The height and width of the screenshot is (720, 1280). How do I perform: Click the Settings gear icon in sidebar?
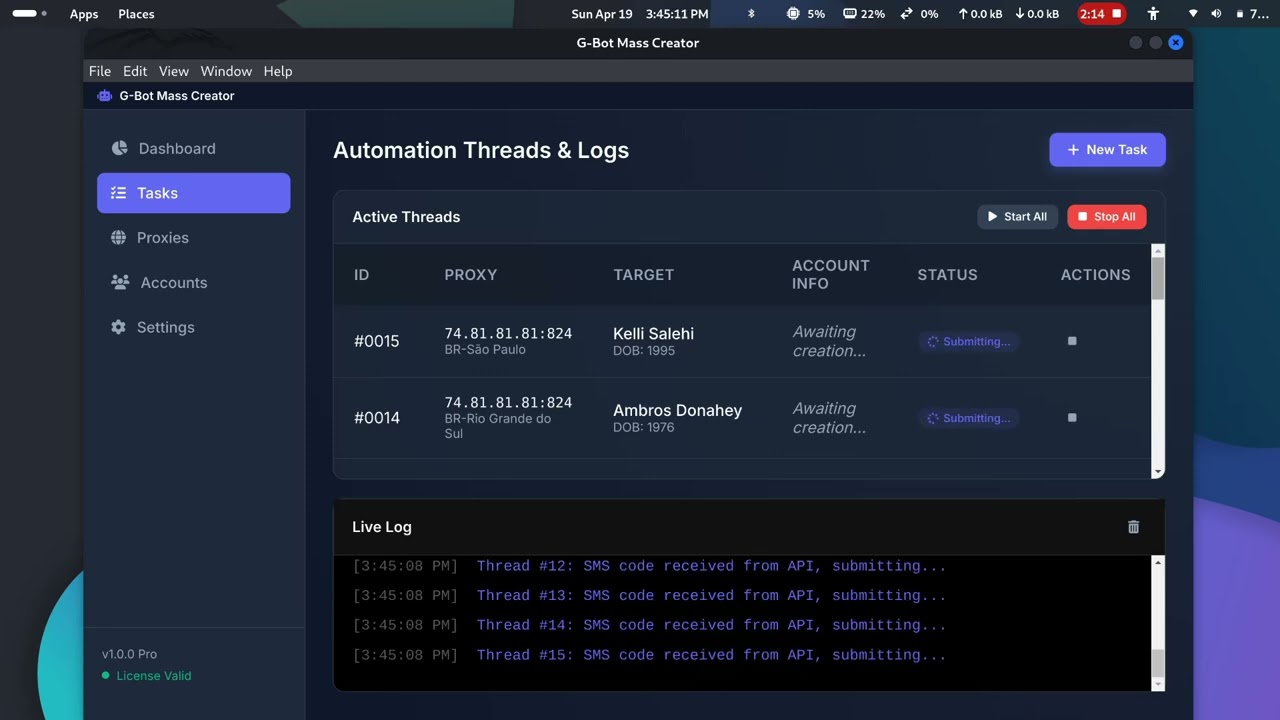tap(118, 327)
